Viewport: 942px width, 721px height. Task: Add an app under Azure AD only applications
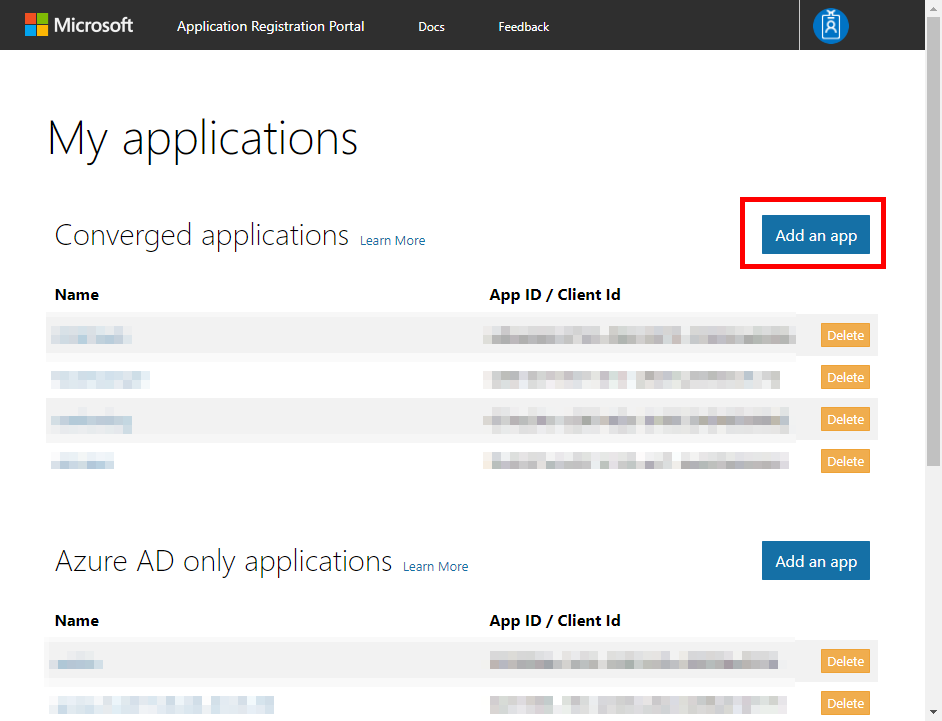click(x=815, y=561)
